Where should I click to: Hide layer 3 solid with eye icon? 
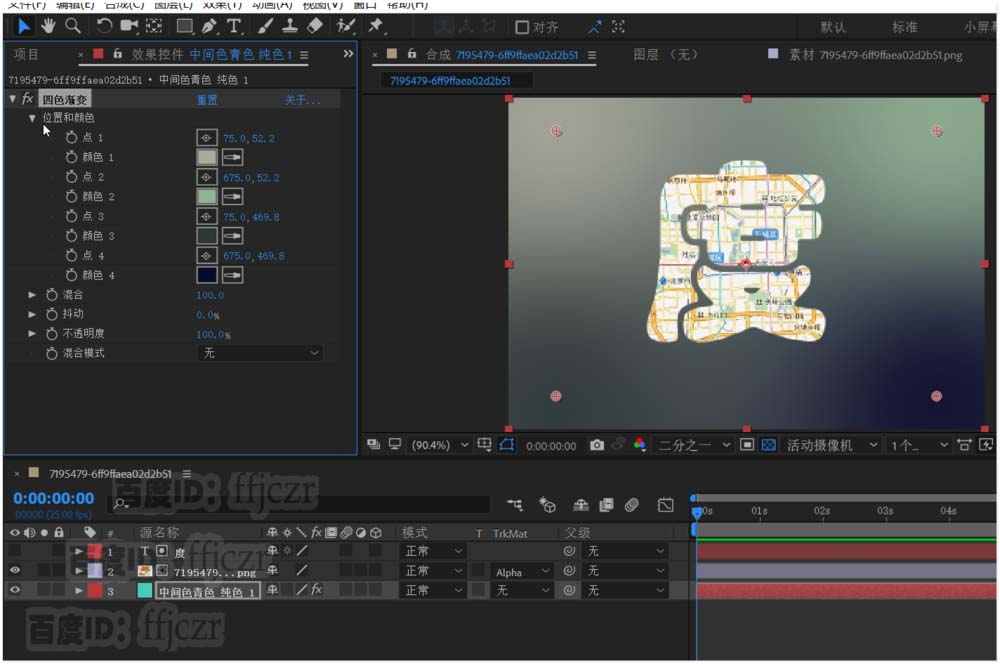[15, 590]
